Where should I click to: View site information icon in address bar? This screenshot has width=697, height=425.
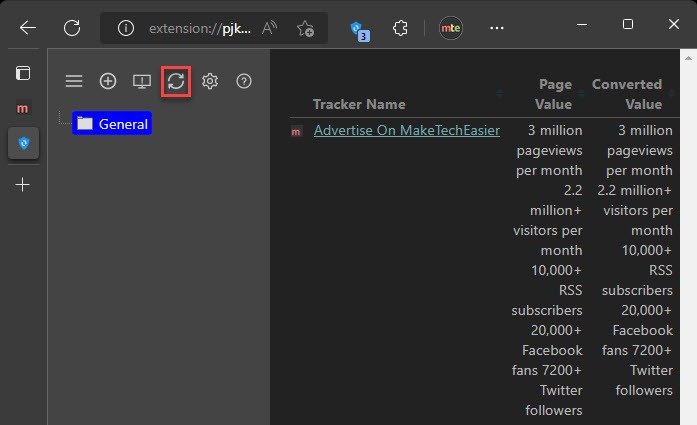pos(126,28)
